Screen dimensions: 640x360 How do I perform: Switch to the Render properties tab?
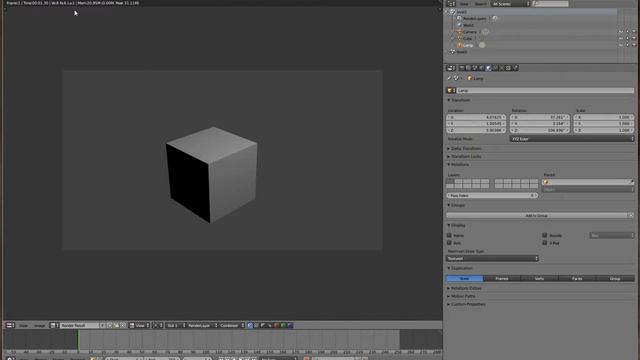(x=462, y=68)
